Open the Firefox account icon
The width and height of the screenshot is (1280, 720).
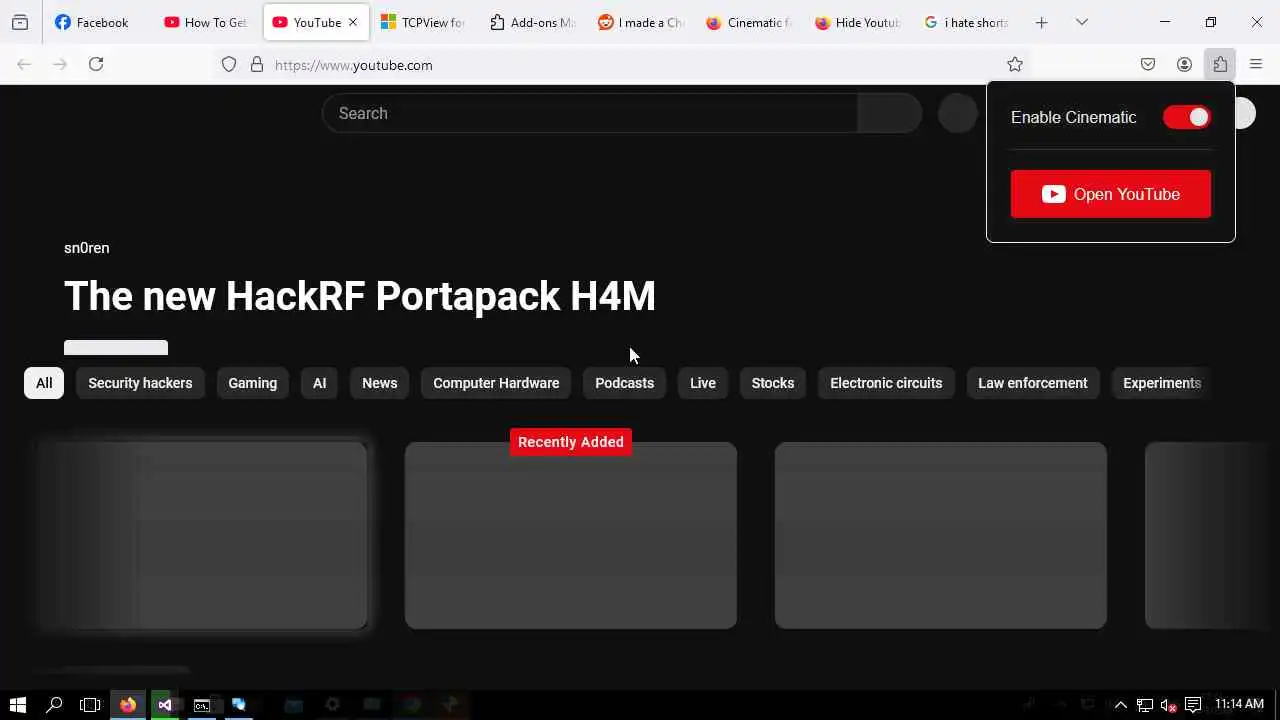[1184, 64]
